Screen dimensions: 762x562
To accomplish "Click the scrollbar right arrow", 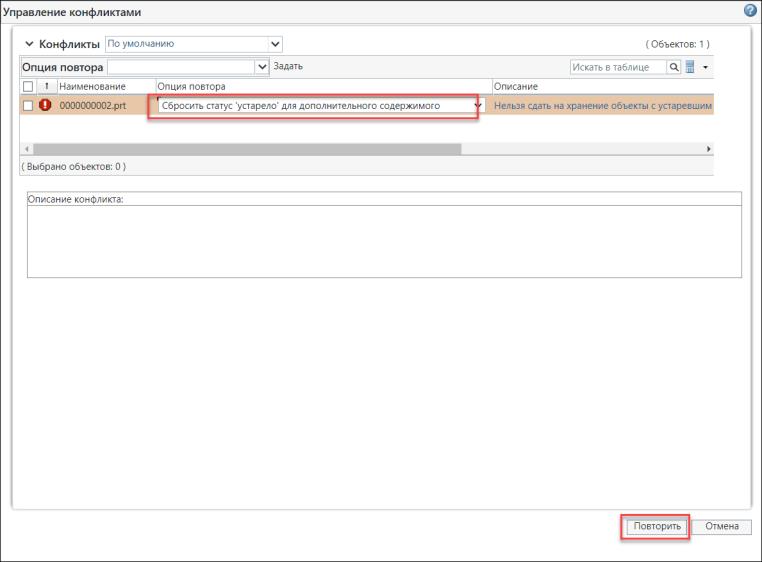I will coord(709,149).
